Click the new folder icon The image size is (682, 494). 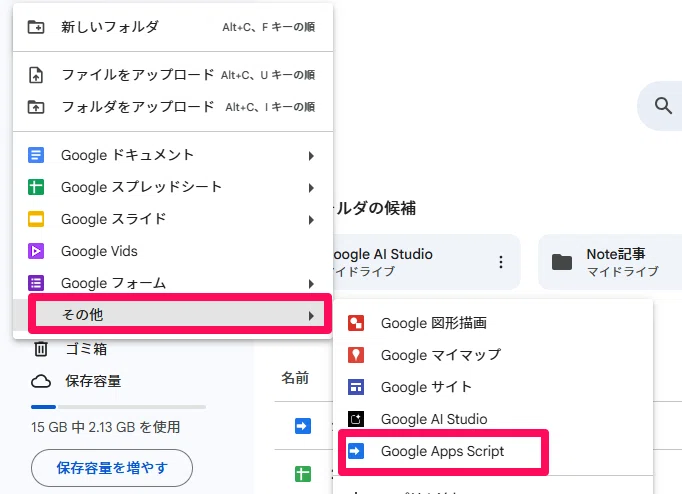tap(36, 27)
